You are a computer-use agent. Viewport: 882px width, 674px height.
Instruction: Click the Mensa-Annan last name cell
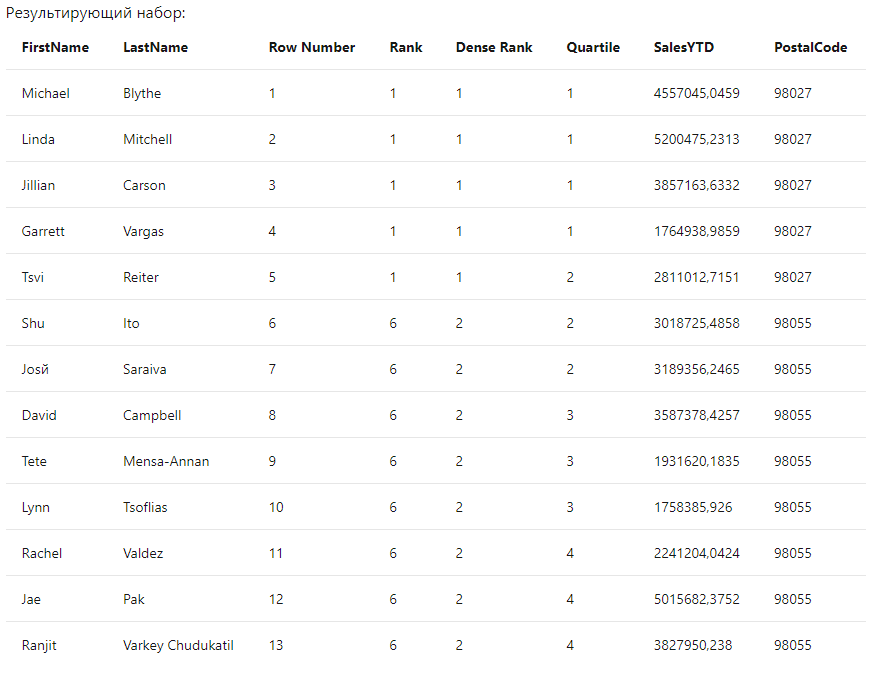(166, 461)
